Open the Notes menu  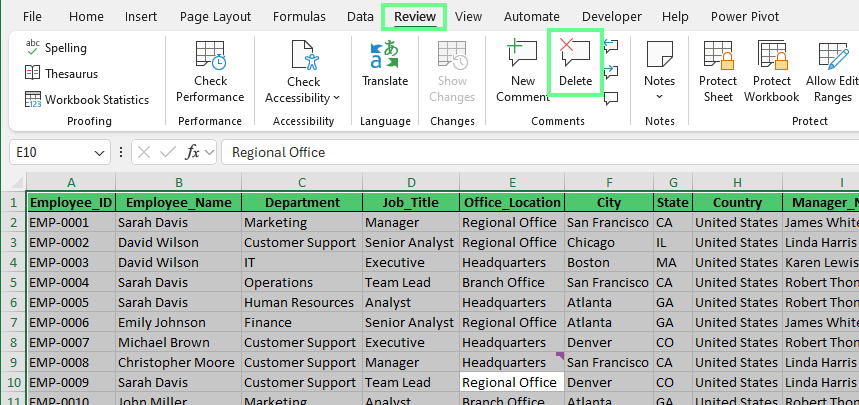click(x=659, y=71)
